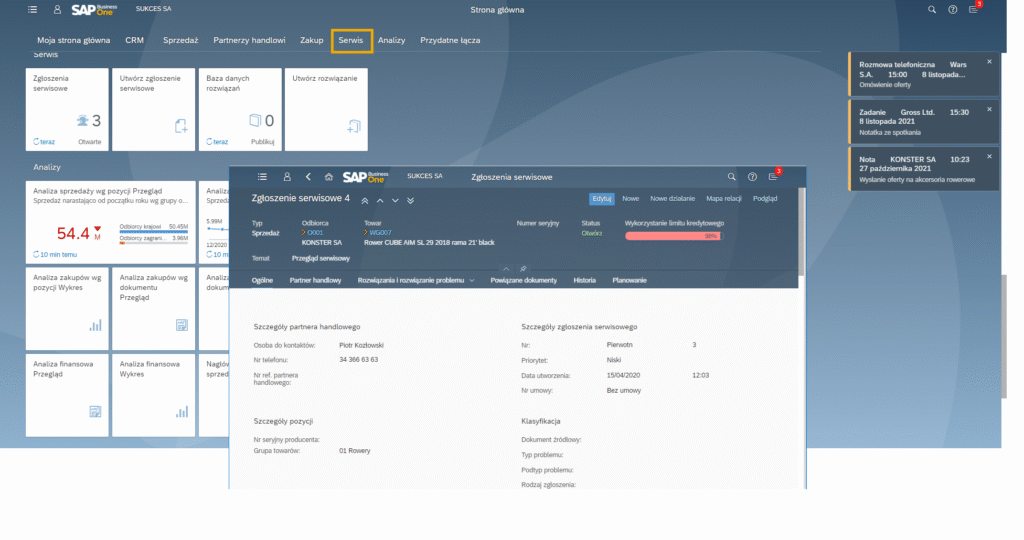Jump to first record double-up arrow

(365, 200)
